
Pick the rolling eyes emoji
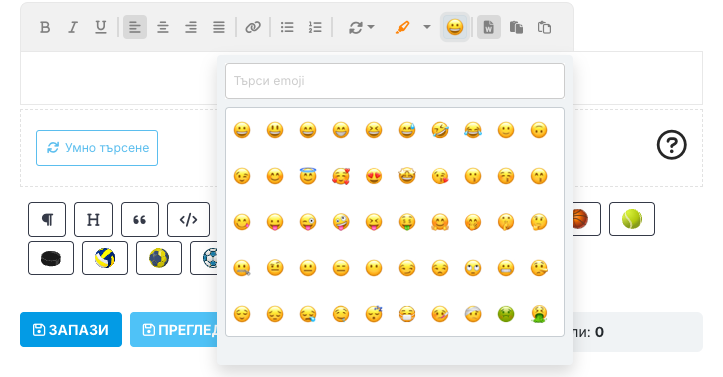(x=473, y=268)
